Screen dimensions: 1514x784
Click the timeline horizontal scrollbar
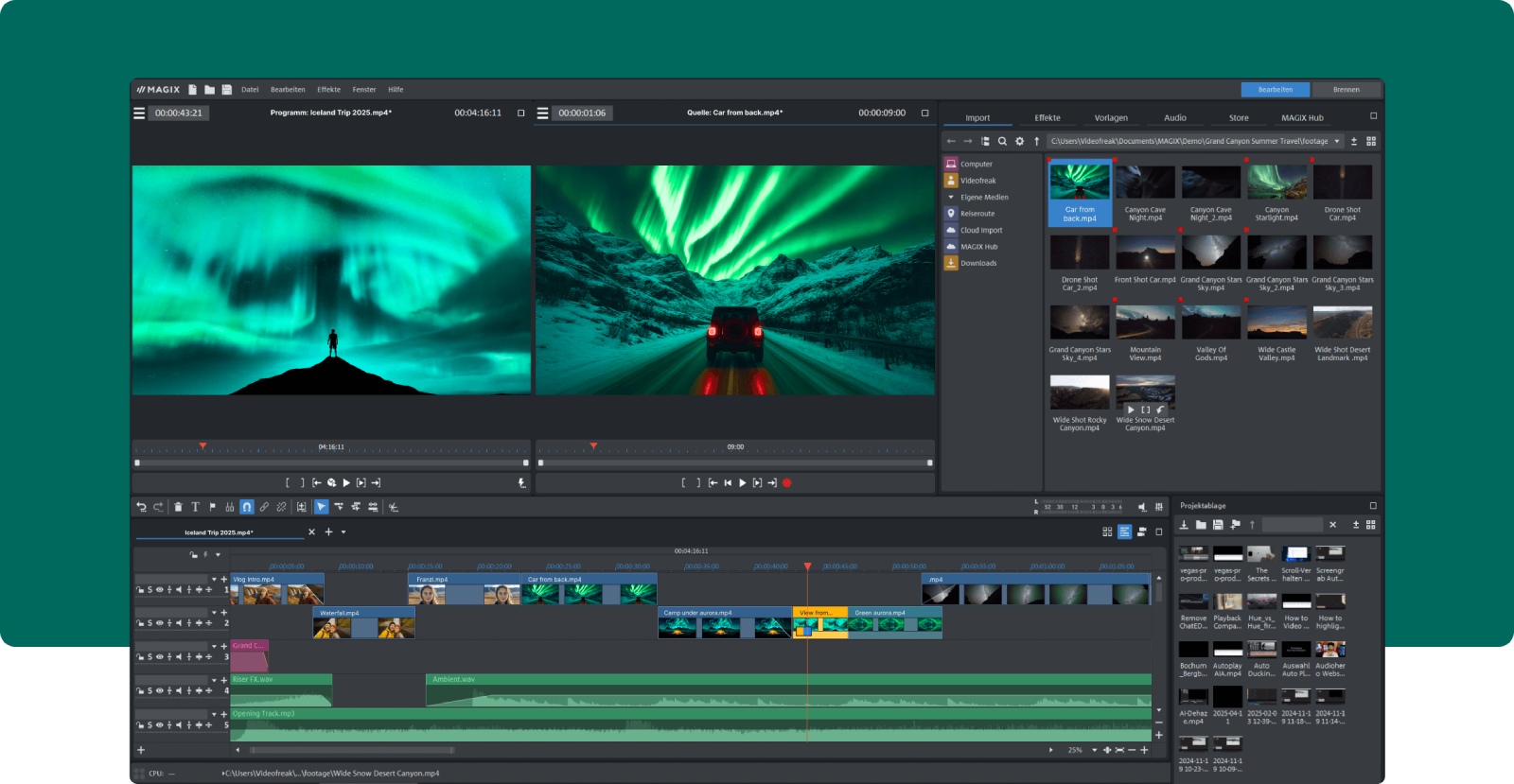350,750
